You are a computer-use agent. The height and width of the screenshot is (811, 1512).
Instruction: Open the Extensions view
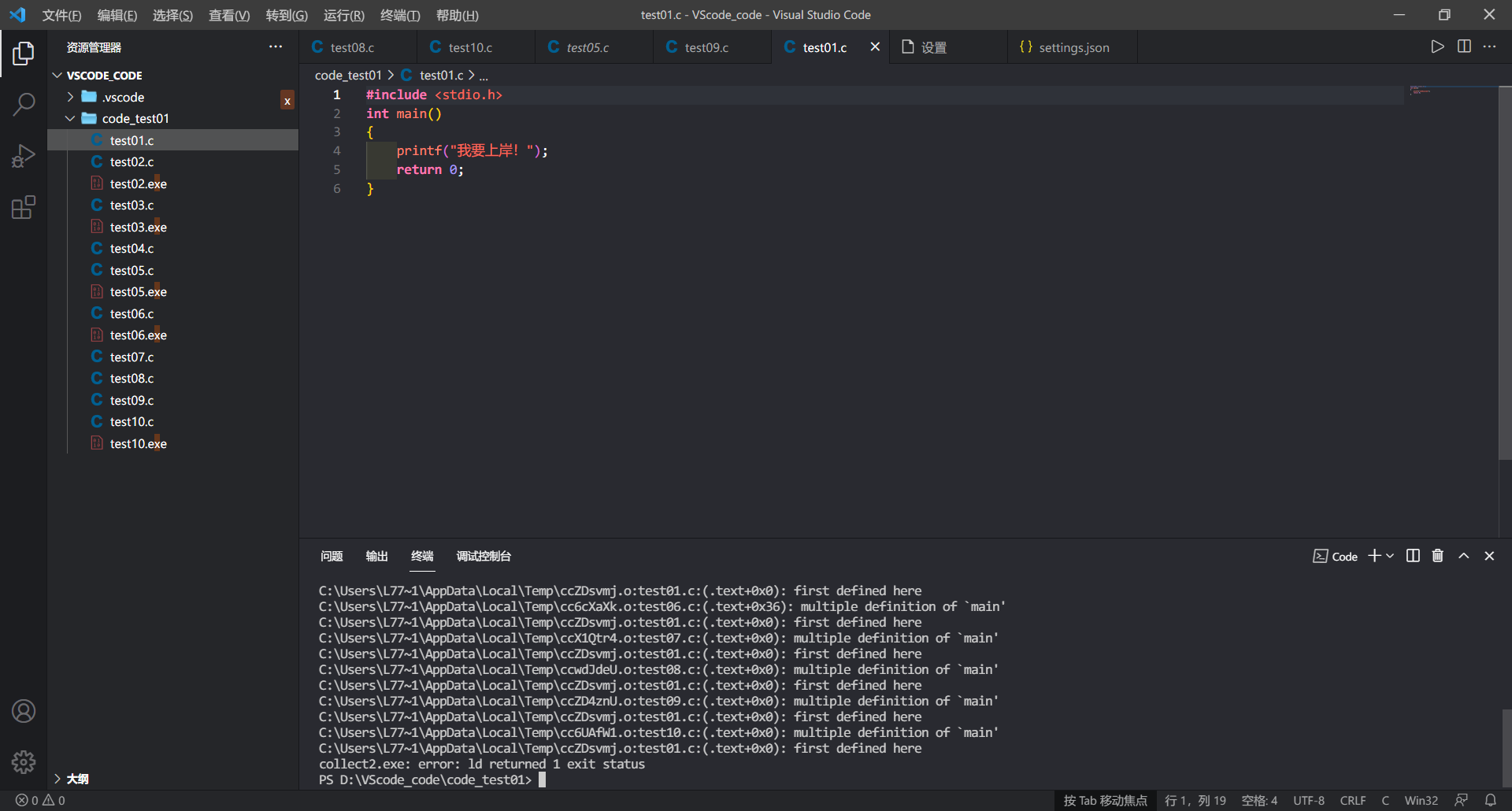pyautogui.click(x=24, y=208)
